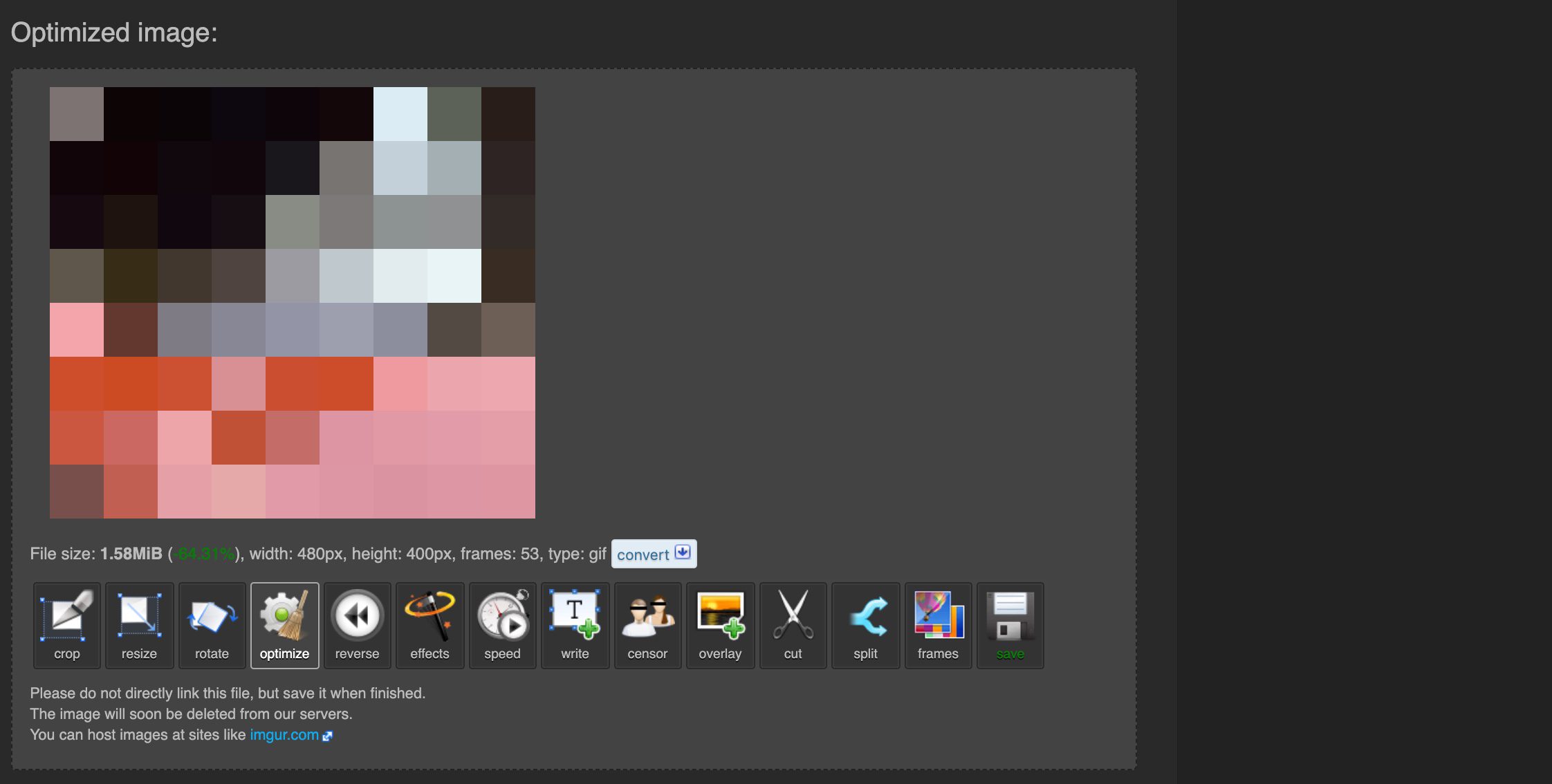Select the optimize tool
Viewport: 1552px width, 784px height.
pos(285,625)
